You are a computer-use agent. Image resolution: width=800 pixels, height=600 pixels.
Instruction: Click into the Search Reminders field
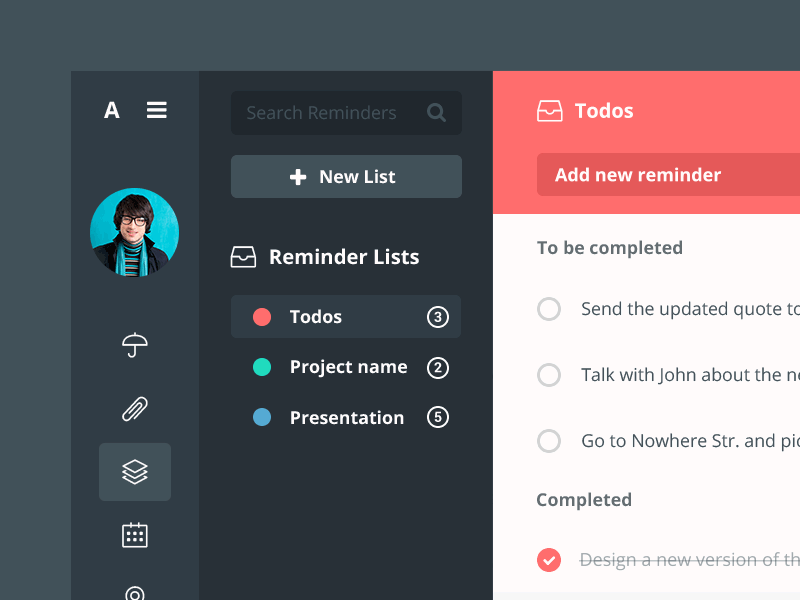click(346, 113)
